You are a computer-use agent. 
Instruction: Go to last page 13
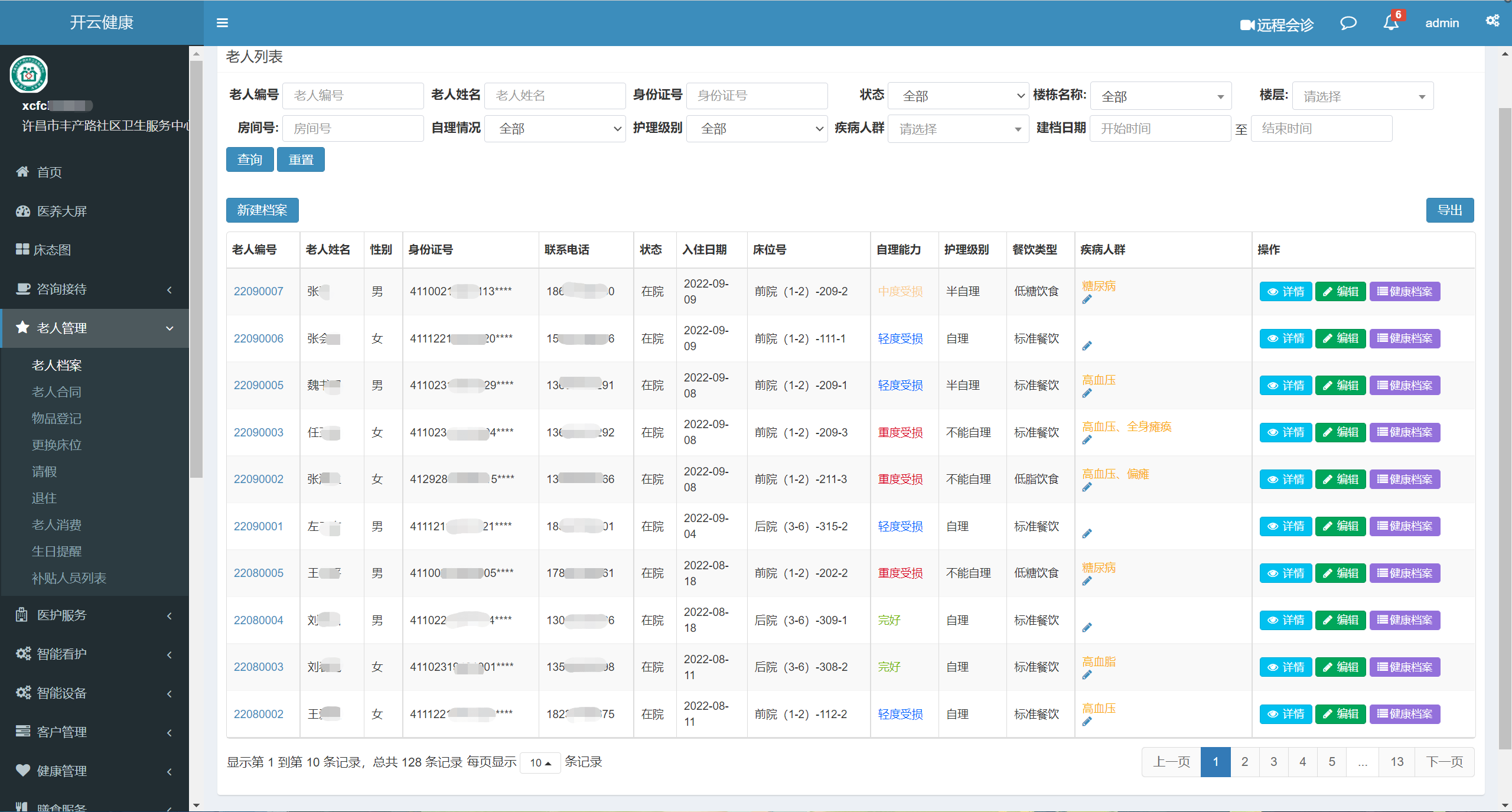pos(1397,762)
